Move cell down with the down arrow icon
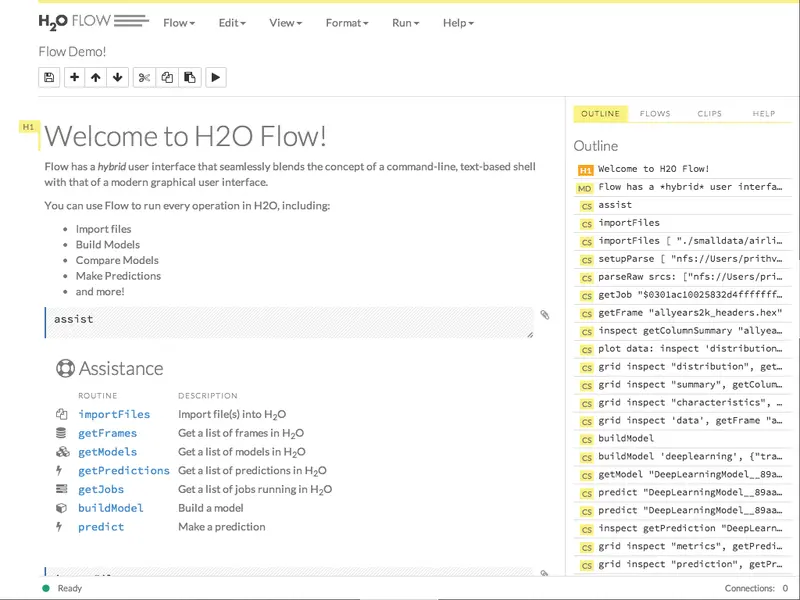This screenshot has height=600, width=800. tap(118, 78)
